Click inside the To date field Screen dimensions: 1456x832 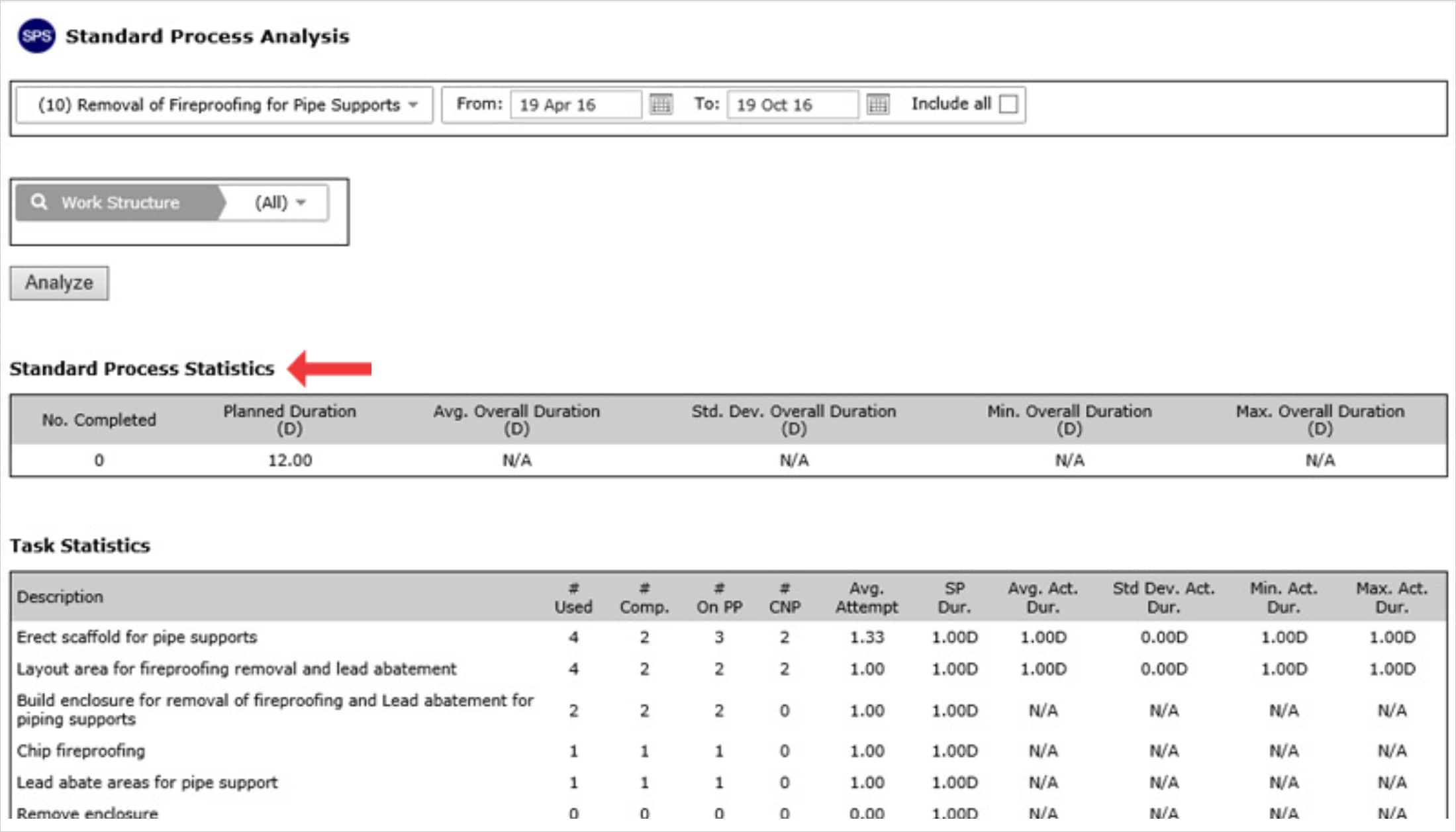point(793,105)
